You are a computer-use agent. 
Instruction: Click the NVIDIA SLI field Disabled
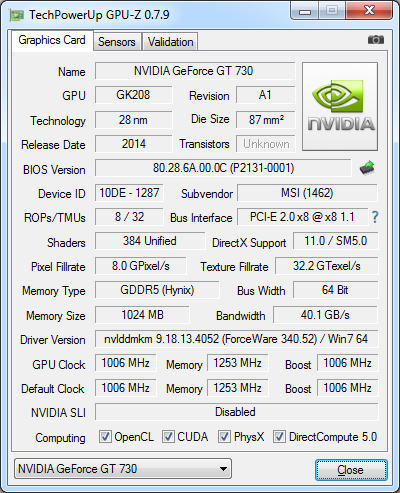[x=237, y=412]
